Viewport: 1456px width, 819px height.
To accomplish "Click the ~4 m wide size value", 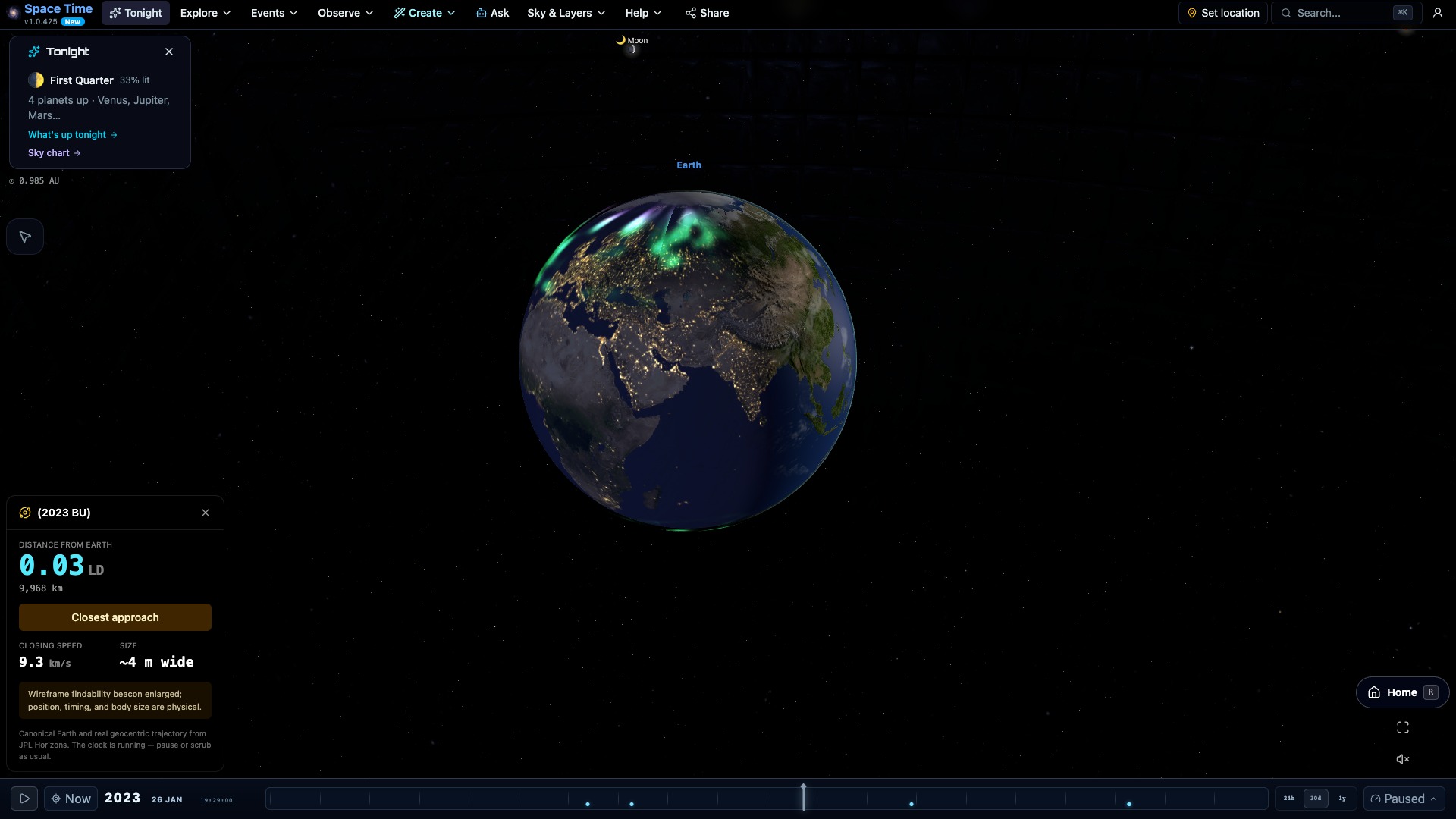I will [156, 662].
